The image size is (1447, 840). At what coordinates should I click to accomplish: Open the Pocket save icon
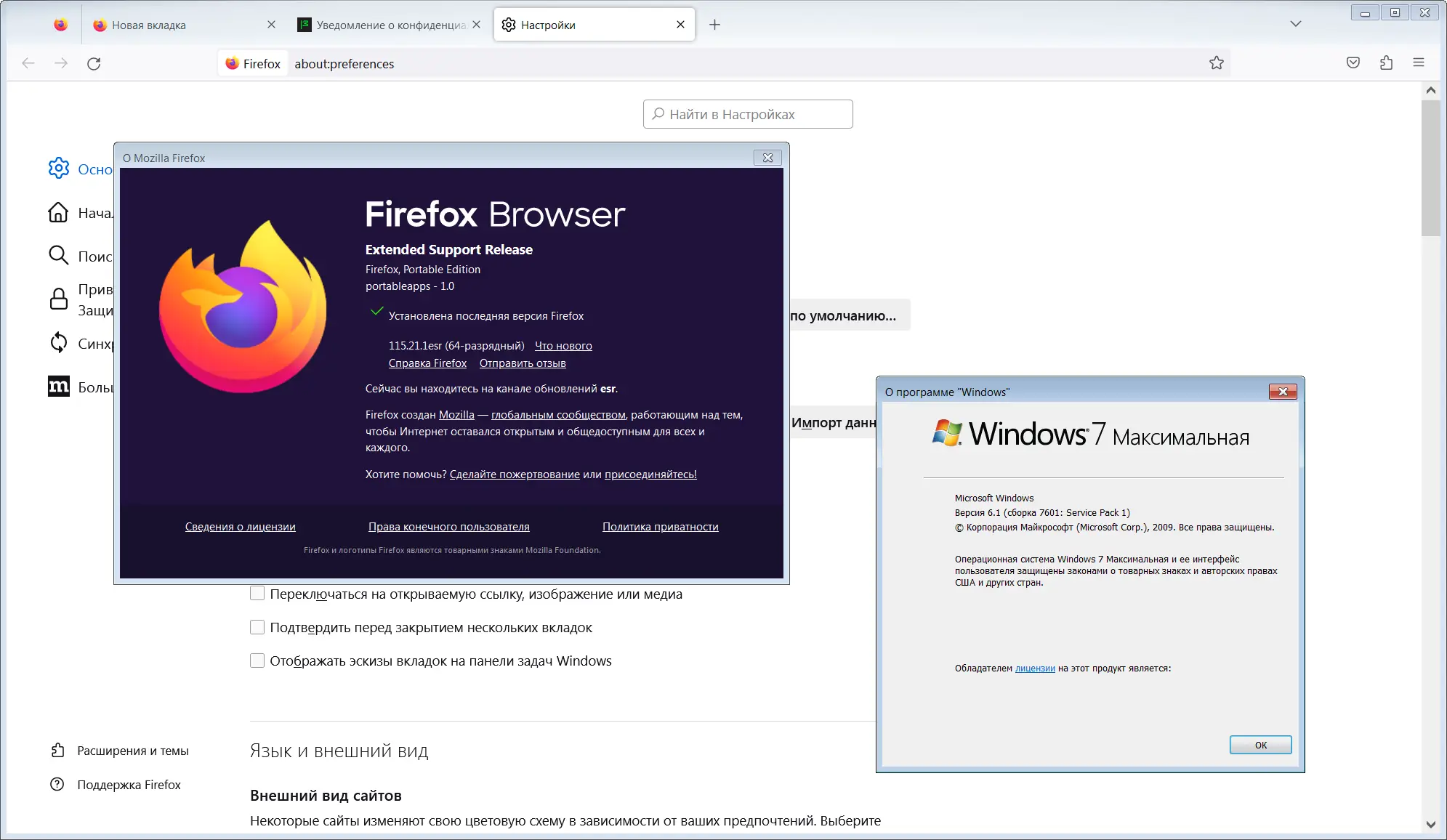point(1353,63)
